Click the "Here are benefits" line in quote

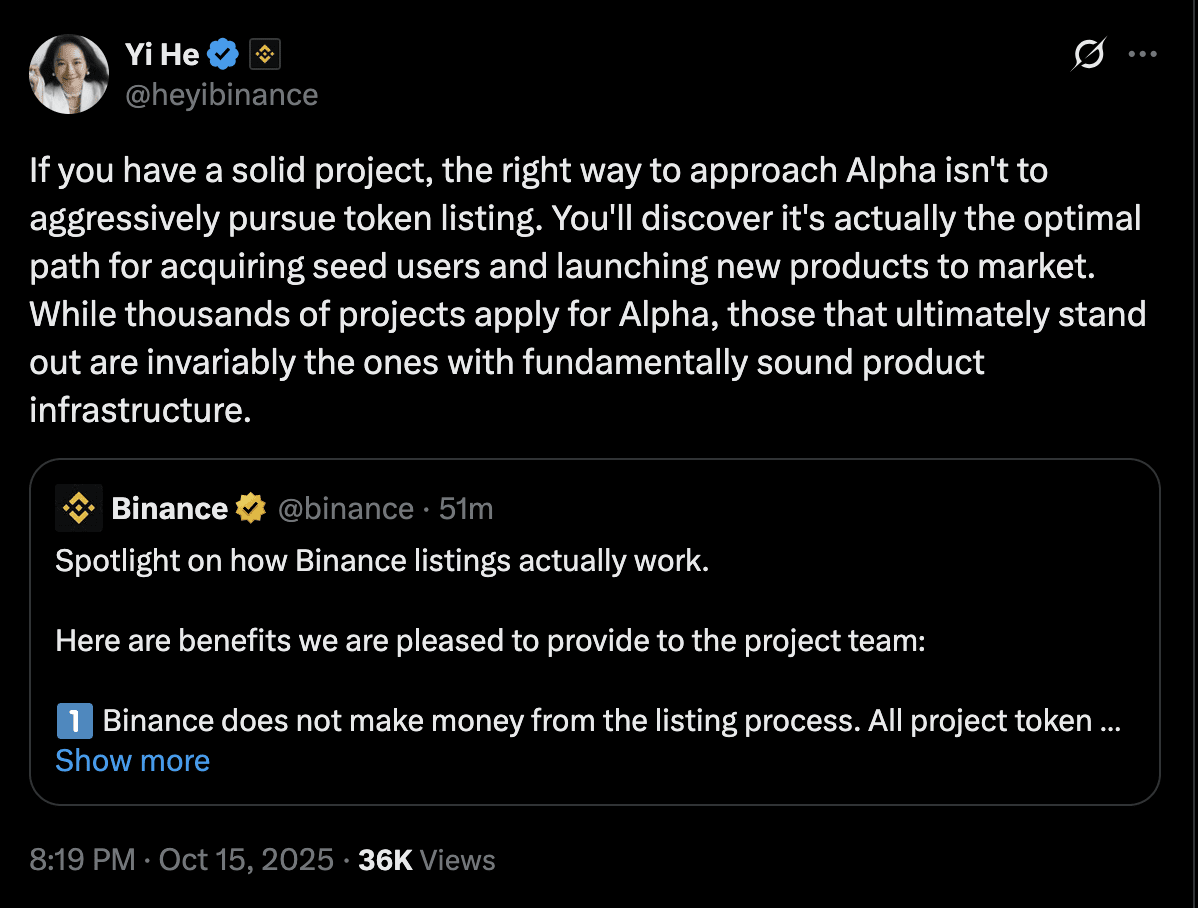(x=490, y=641)
